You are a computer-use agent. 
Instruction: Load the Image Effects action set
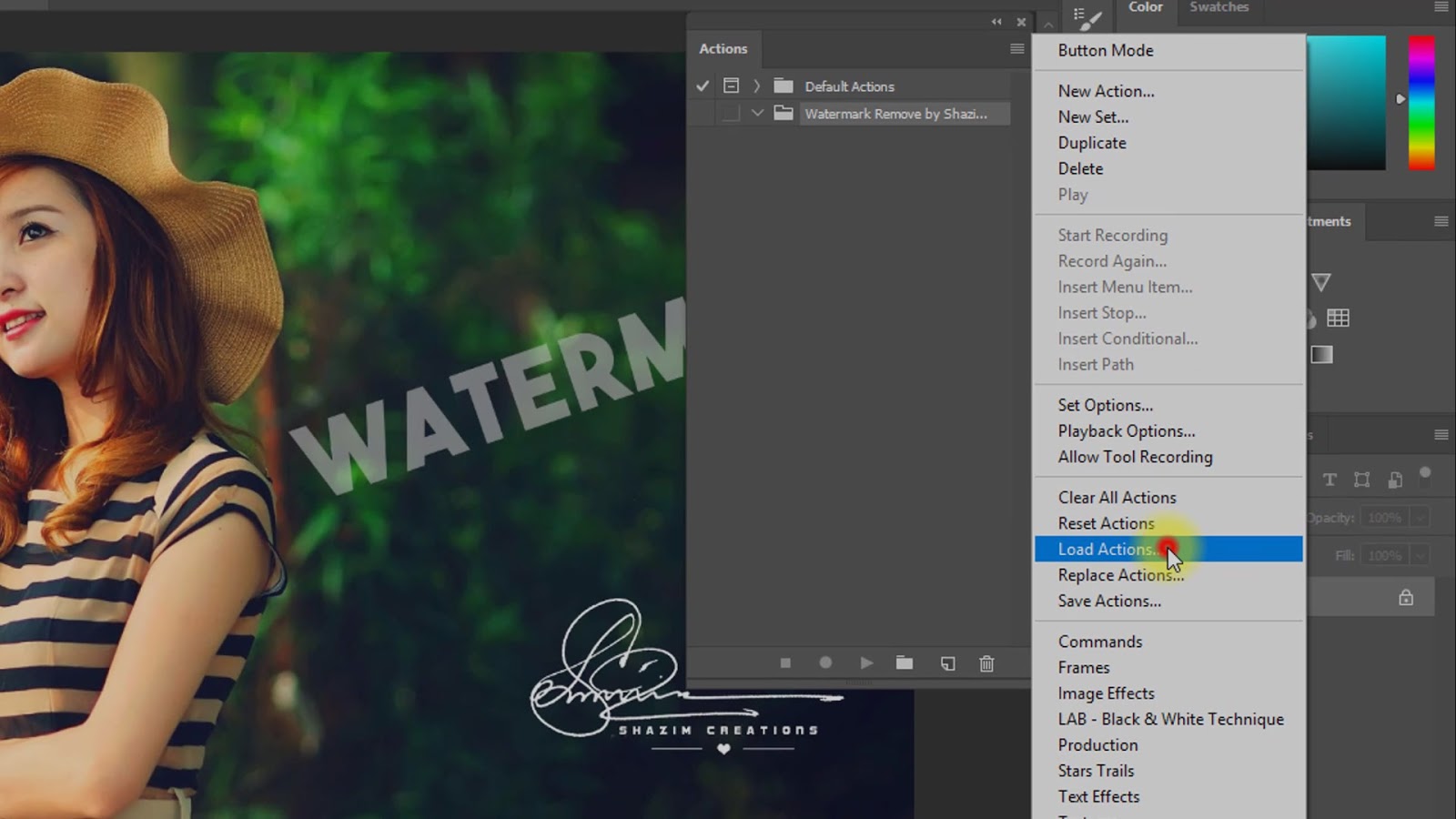1168,693
